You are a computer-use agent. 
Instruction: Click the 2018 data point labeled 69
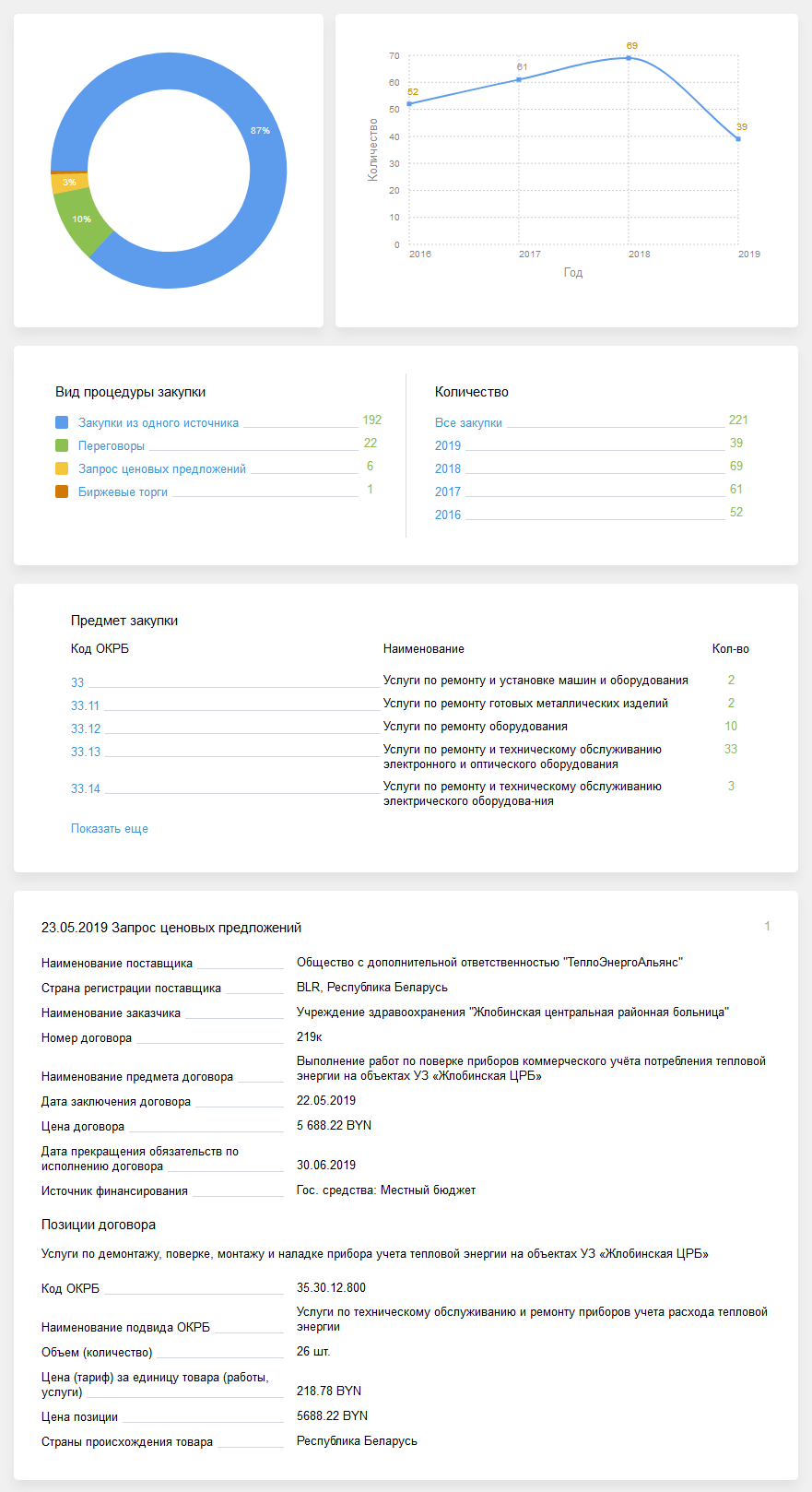[x=629, y=58]
